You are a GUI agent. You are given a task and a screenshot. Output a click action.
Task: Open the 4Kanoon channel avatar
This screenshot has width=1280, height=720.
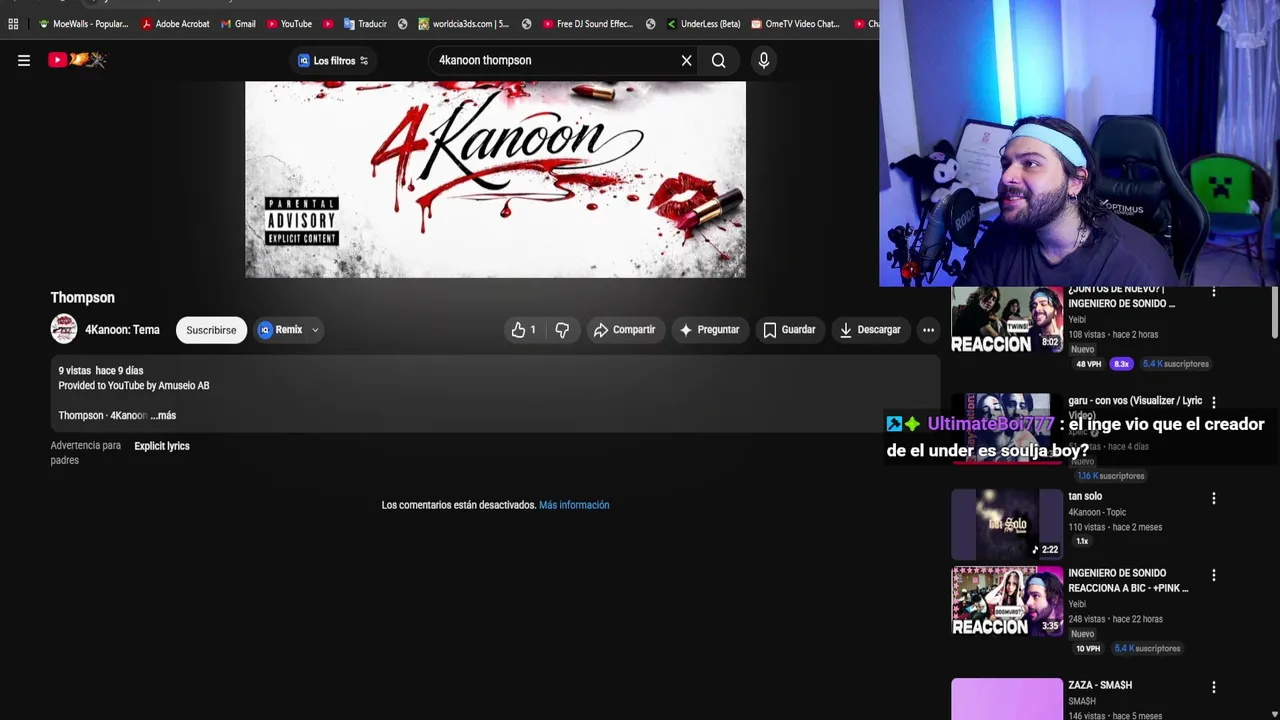coord(64,329)
